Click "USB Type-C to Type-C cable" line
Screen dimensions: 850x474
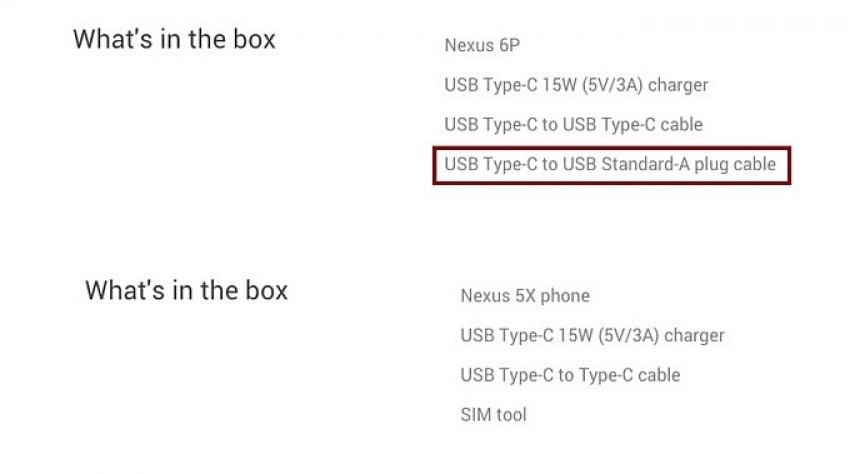570,375
